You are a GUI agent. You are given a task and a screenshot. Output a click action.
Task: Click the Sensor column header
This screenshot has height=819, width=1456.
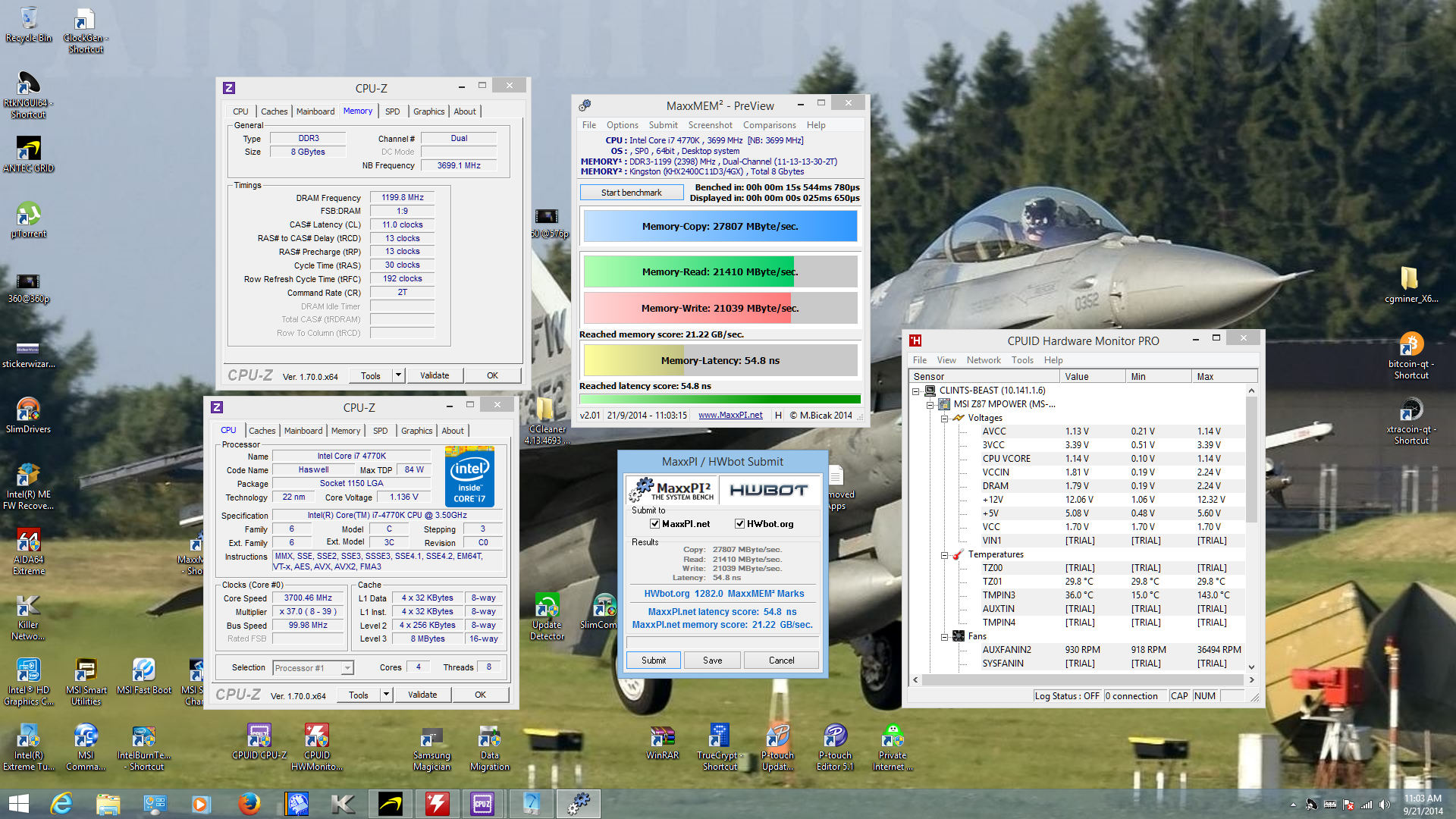tap(984, 377)
